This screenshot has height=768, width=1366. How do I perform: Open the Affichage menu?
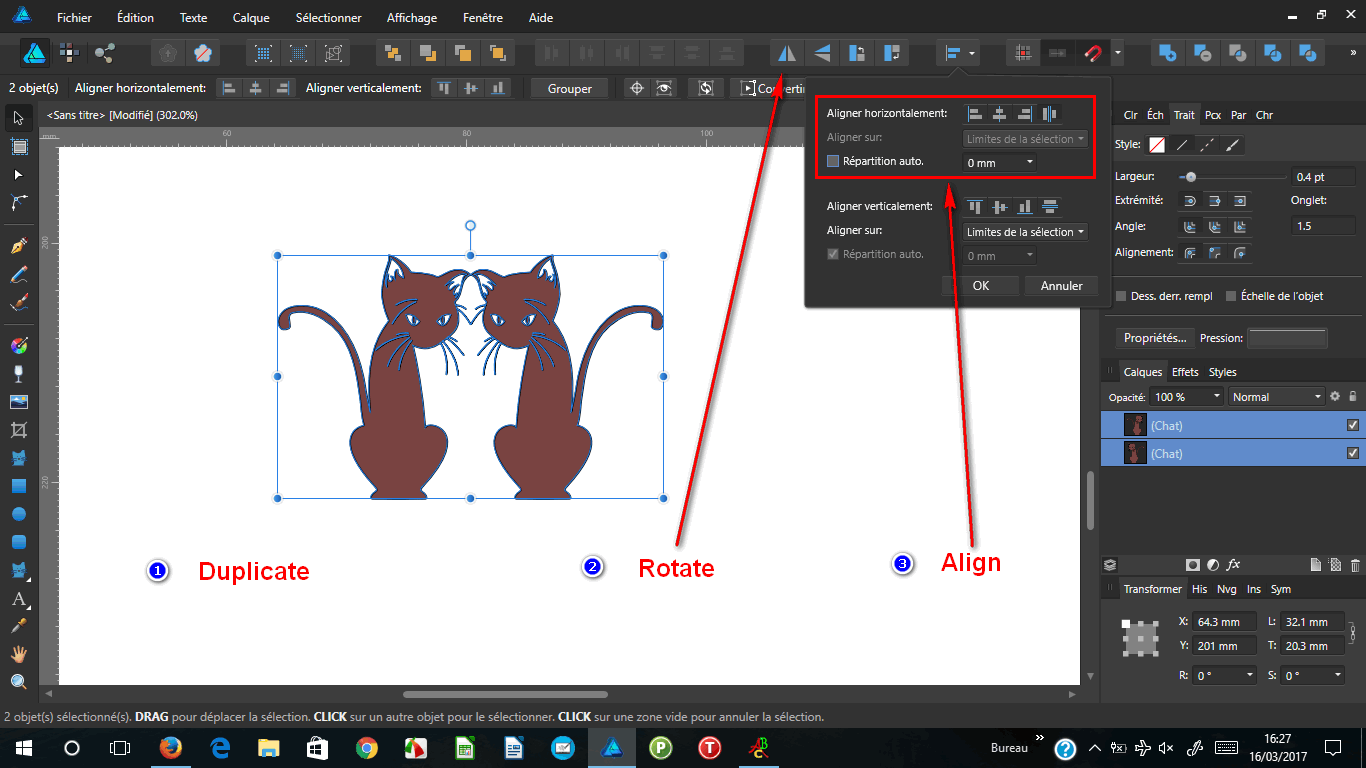pyautogui.click(x=411, y=17)
